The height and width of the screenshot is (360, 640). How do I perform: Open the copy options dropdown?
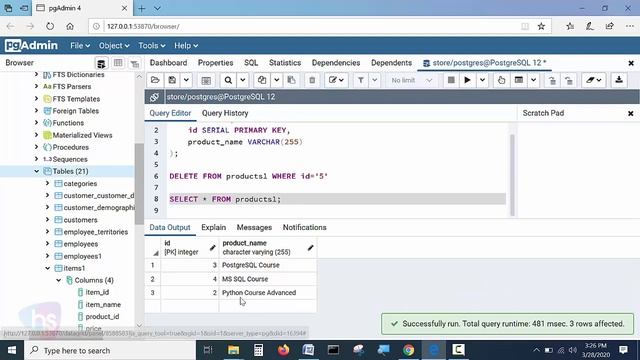(x=277, y=80)
